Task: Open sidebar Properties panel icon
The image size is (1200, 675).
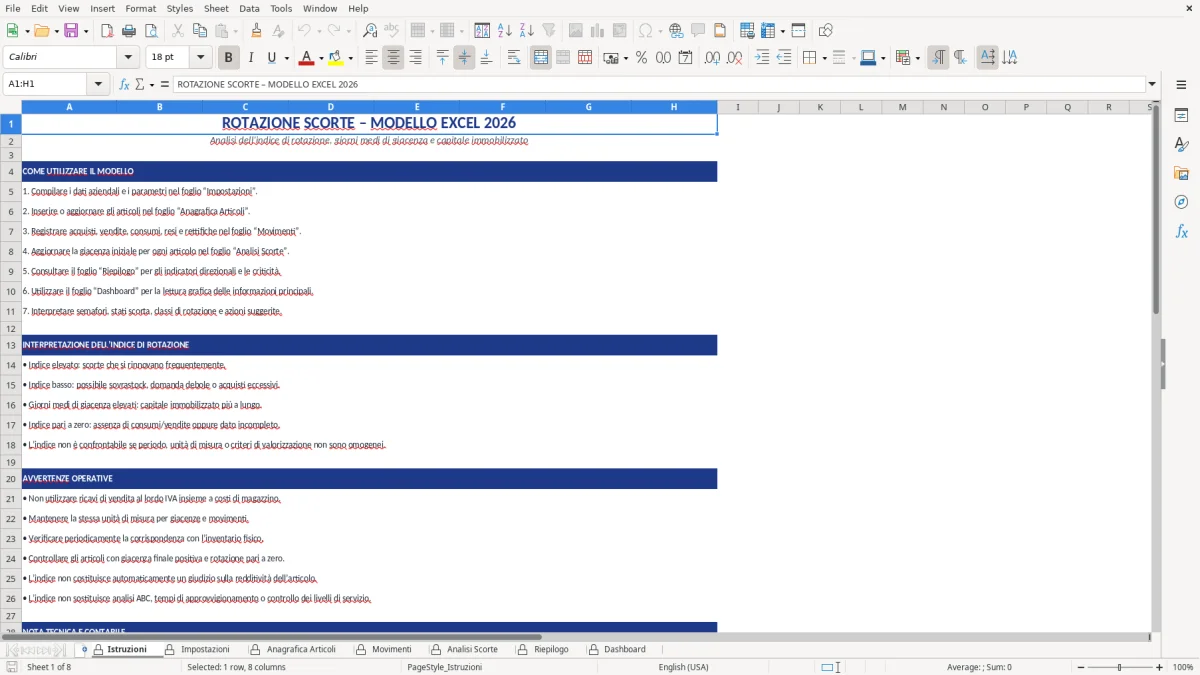Action: 1181,116
